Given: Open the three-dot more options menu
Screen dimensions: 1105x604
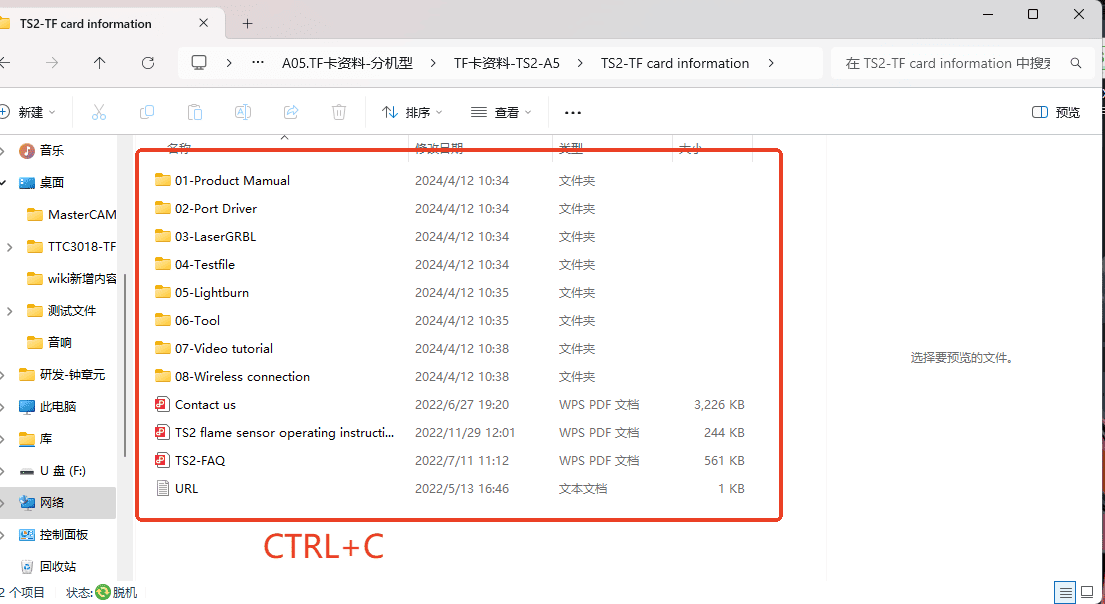Looking at the screenshot, I should click(573, 112).
